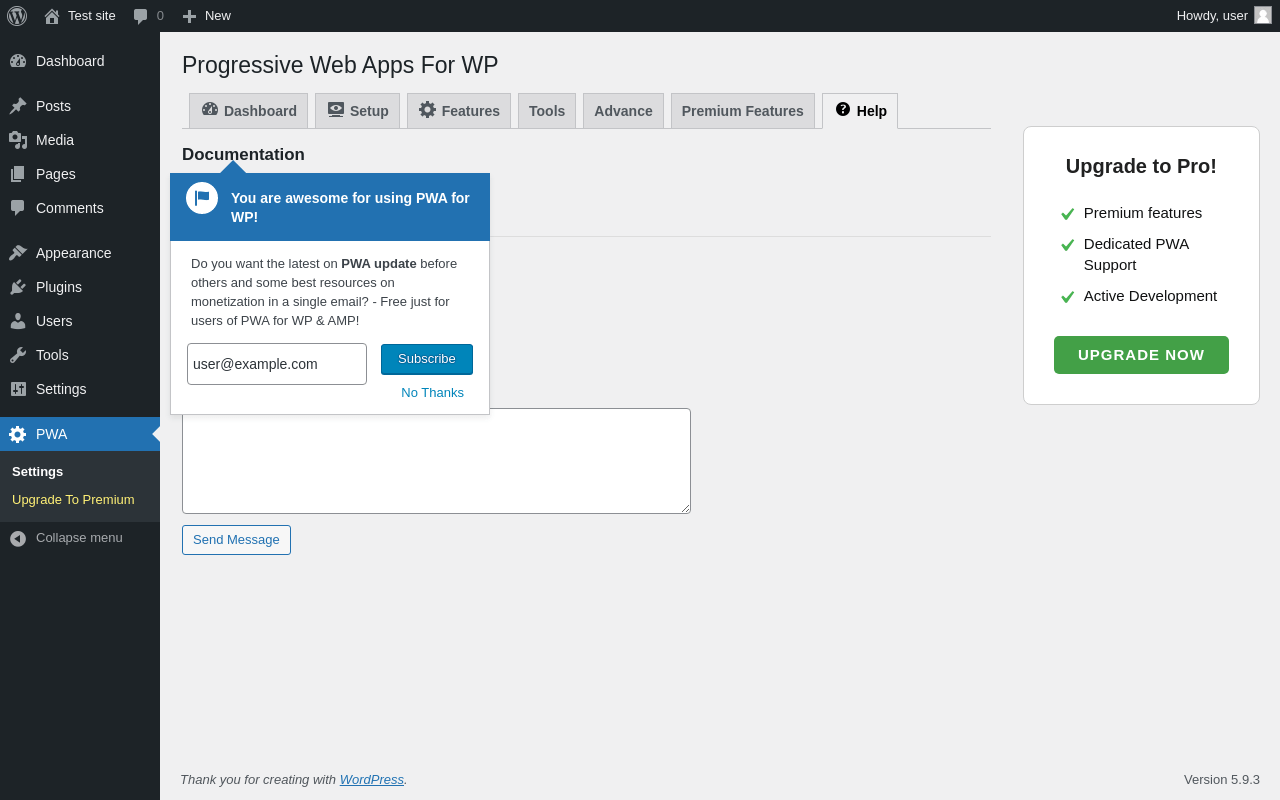Select the Premium Features tab

click(742, 111)
